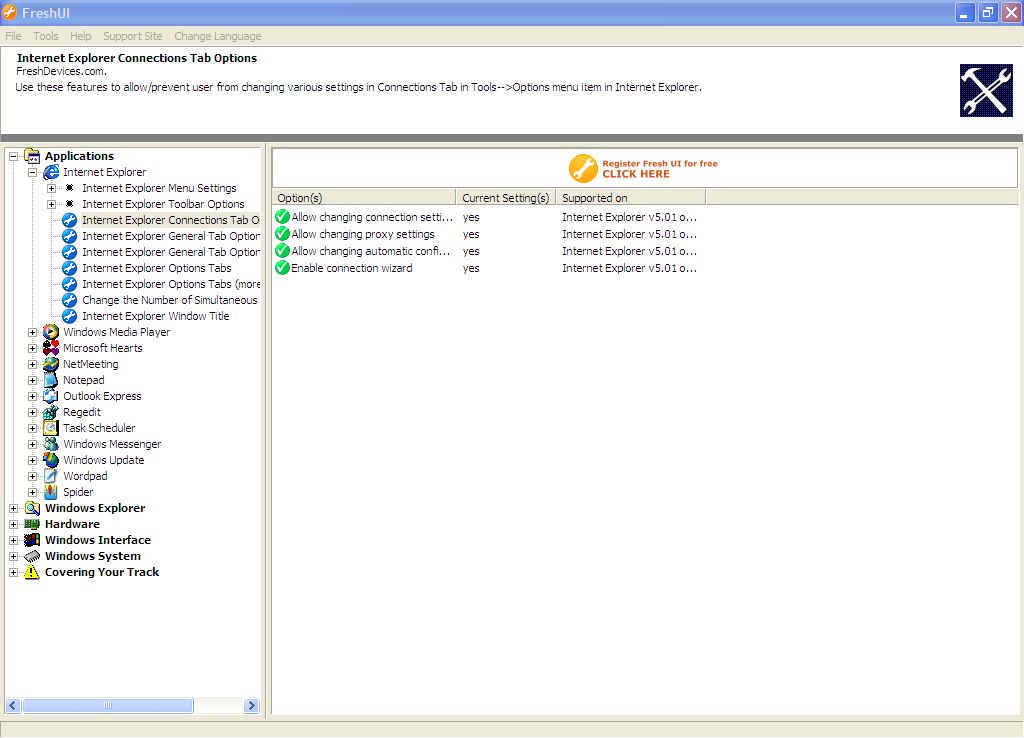Image resolution: width=1024 pixels, height=738 pixels.
Task: Expand Internet Explorer Menu Settings node
Action: (x=51, y=188)
